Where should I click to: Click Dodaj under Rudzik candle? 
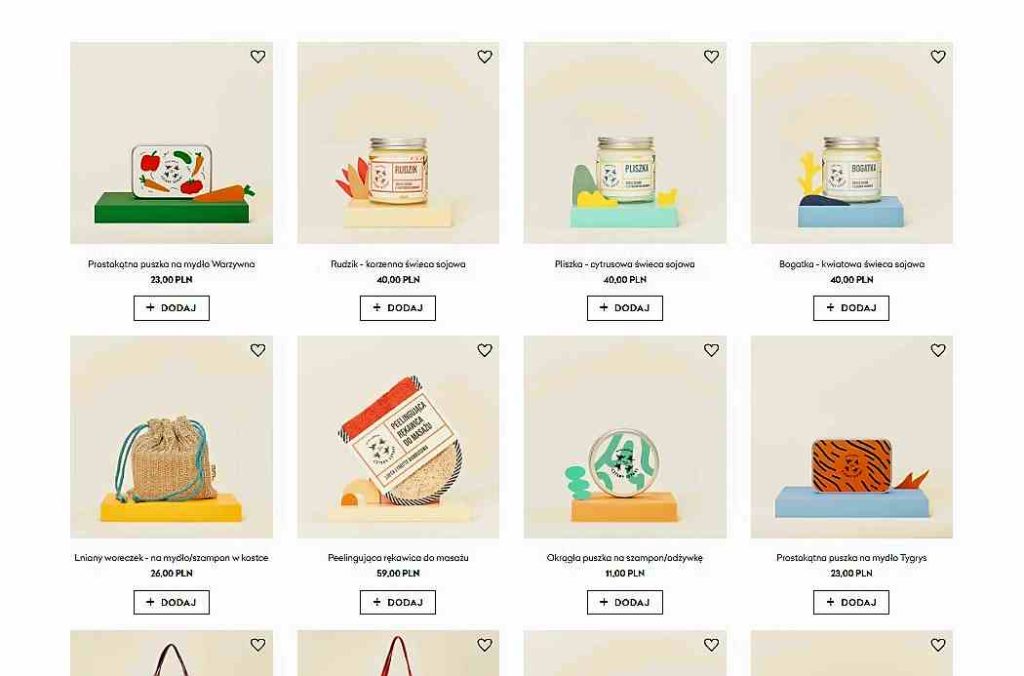[x=398, y=308]
